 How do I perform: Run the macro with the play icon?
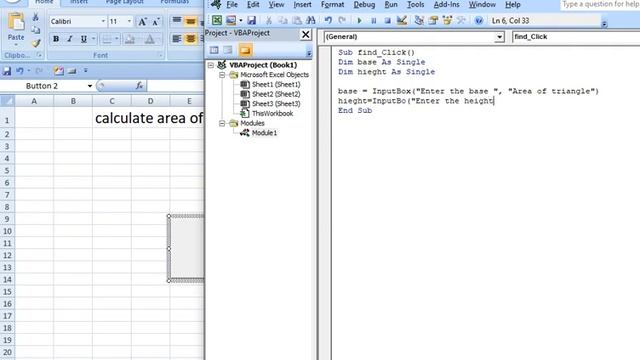click(x=360, y=20)
